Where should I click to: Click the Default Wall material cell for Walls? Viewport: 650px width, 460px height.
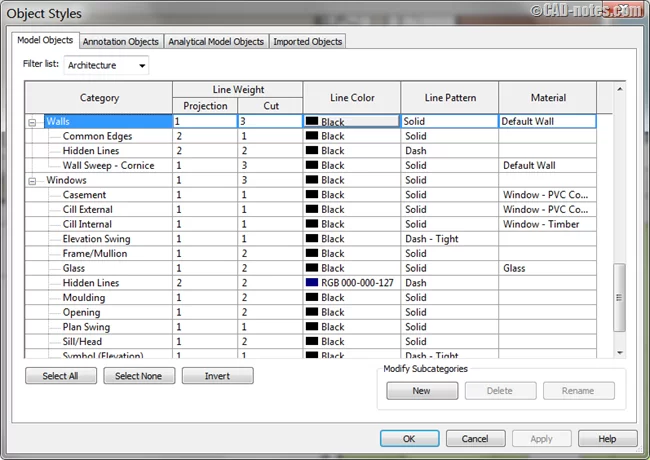coord(546,121)
